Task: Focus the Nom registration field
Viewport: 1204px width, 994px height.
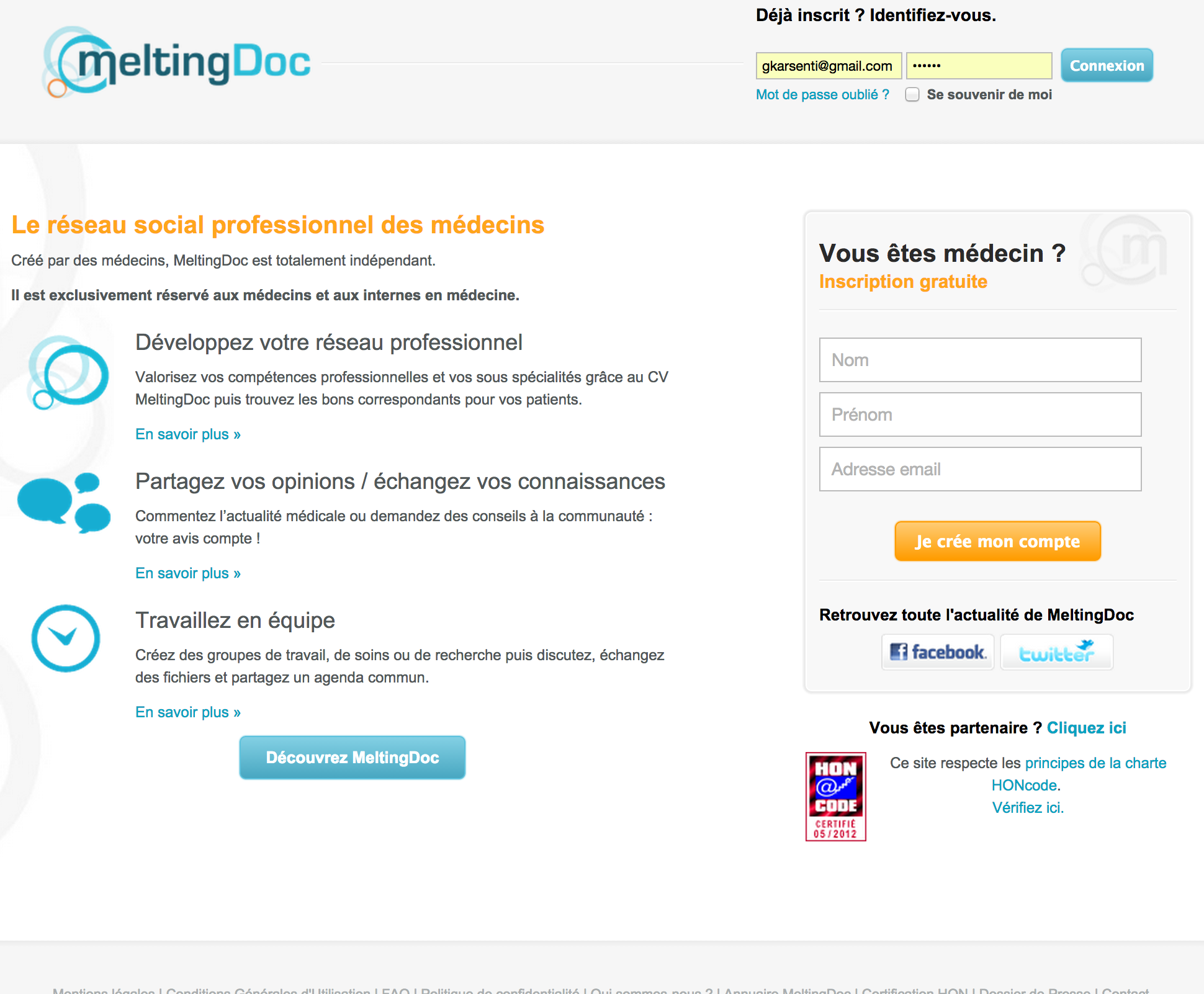Action: point(980,360)
